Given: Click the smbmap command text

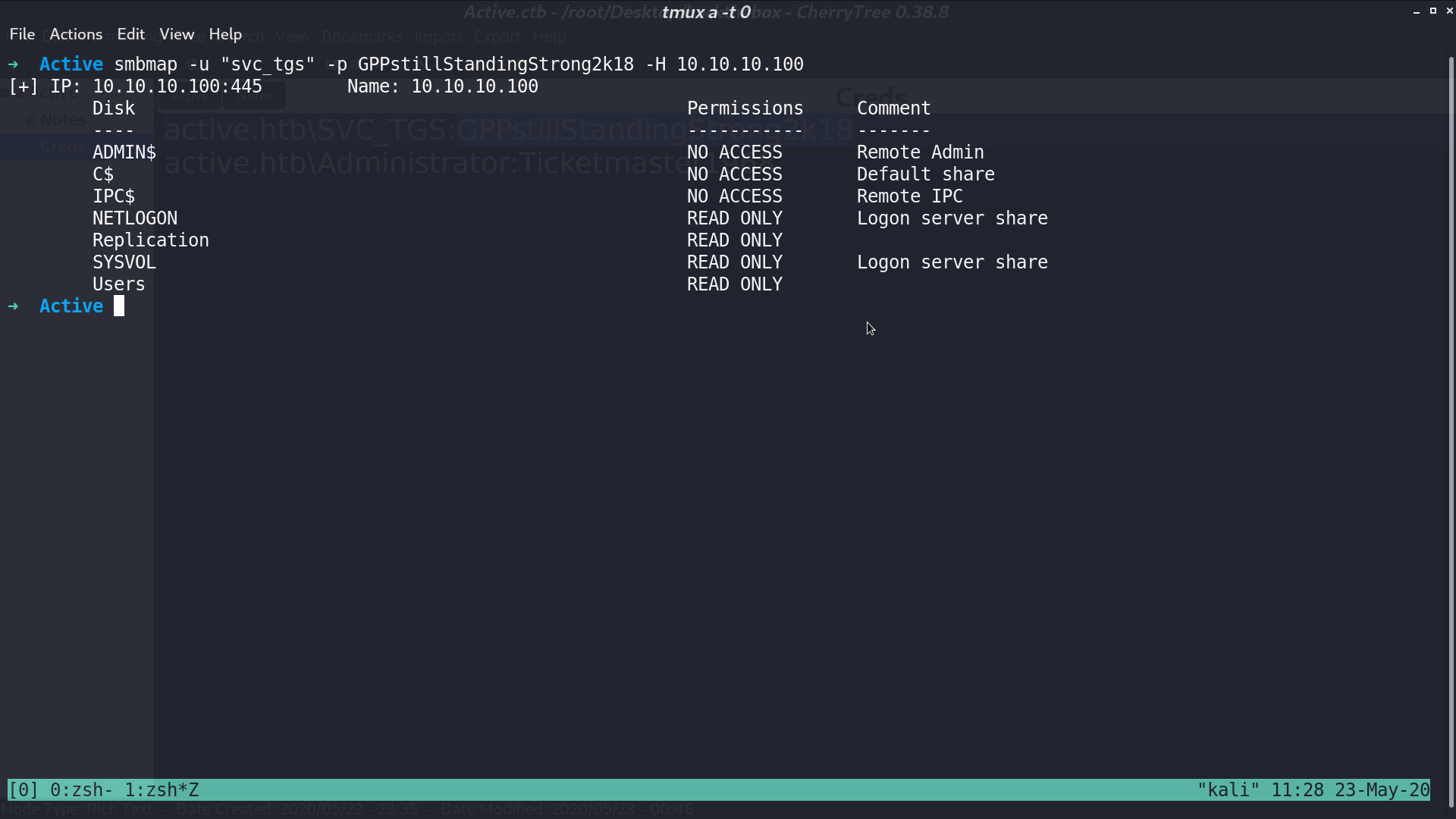Looking at the screenshot, I should (x=459, y=64).
